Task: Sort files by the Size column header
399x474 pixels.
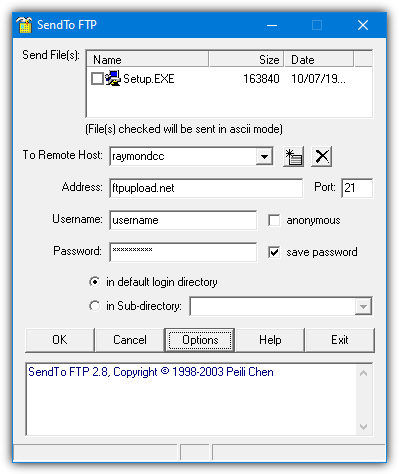Action: pyautogui.click(x=246, y=59)
